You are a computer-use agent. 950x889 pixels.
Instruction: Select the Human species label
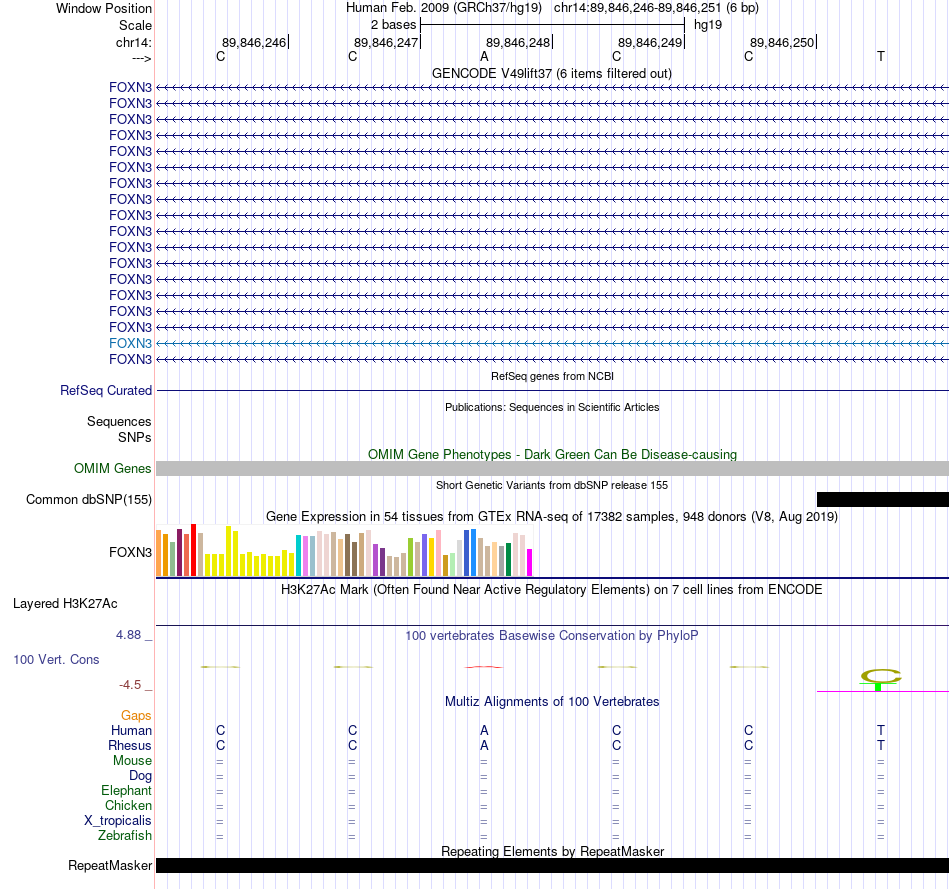click(131, 731)
